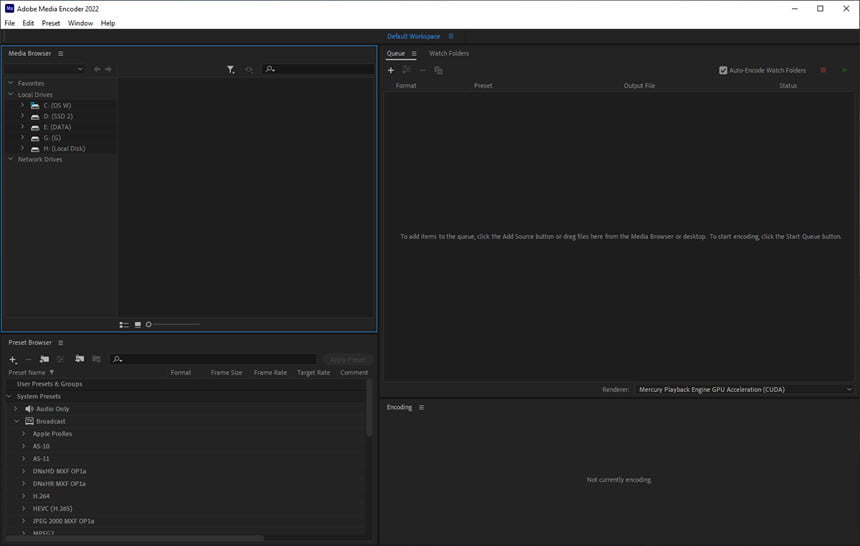
Task: Open the Help menu
Action: (108, 23)
